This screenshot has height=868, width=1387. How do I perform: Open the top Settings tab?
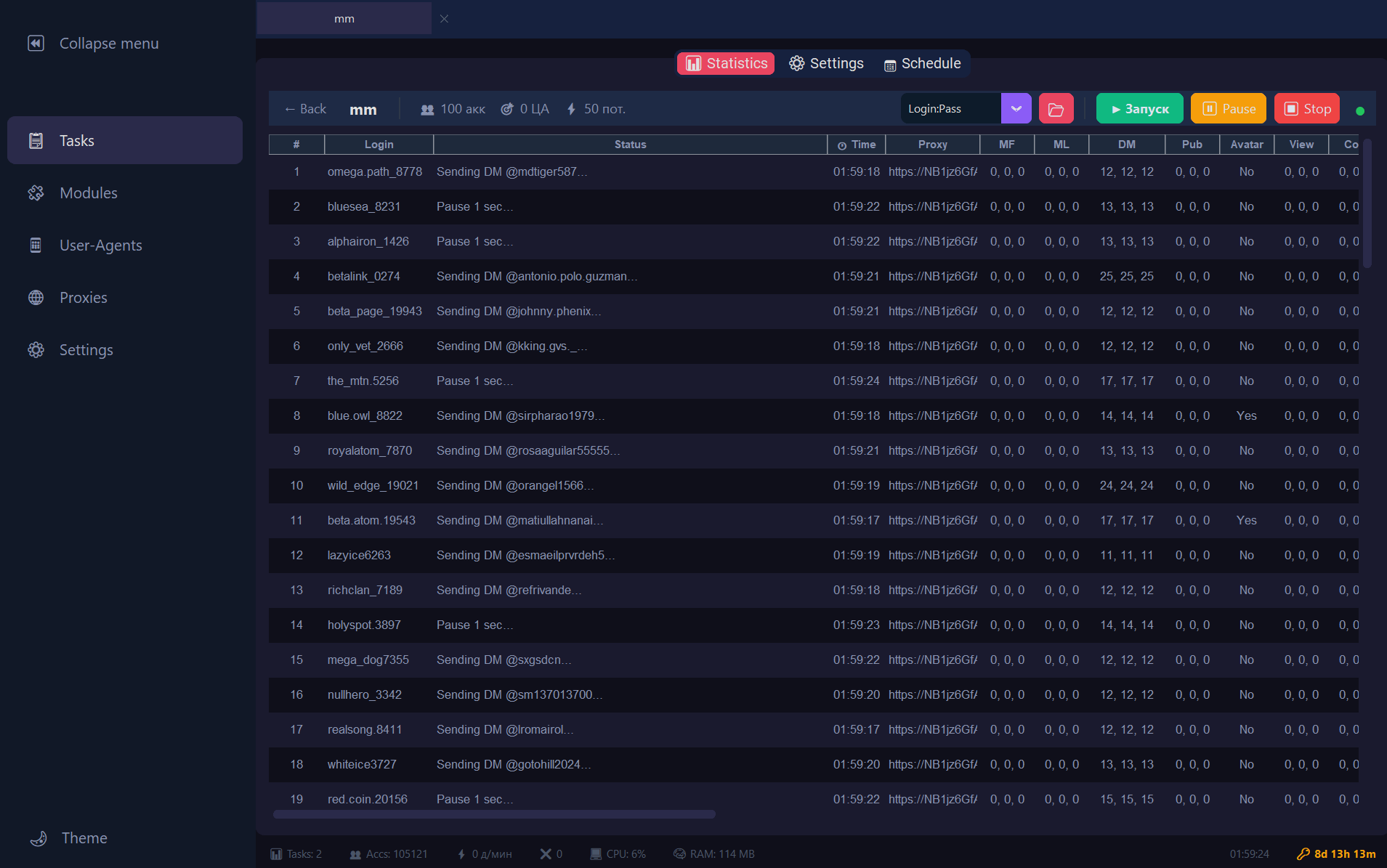[827, 64]
